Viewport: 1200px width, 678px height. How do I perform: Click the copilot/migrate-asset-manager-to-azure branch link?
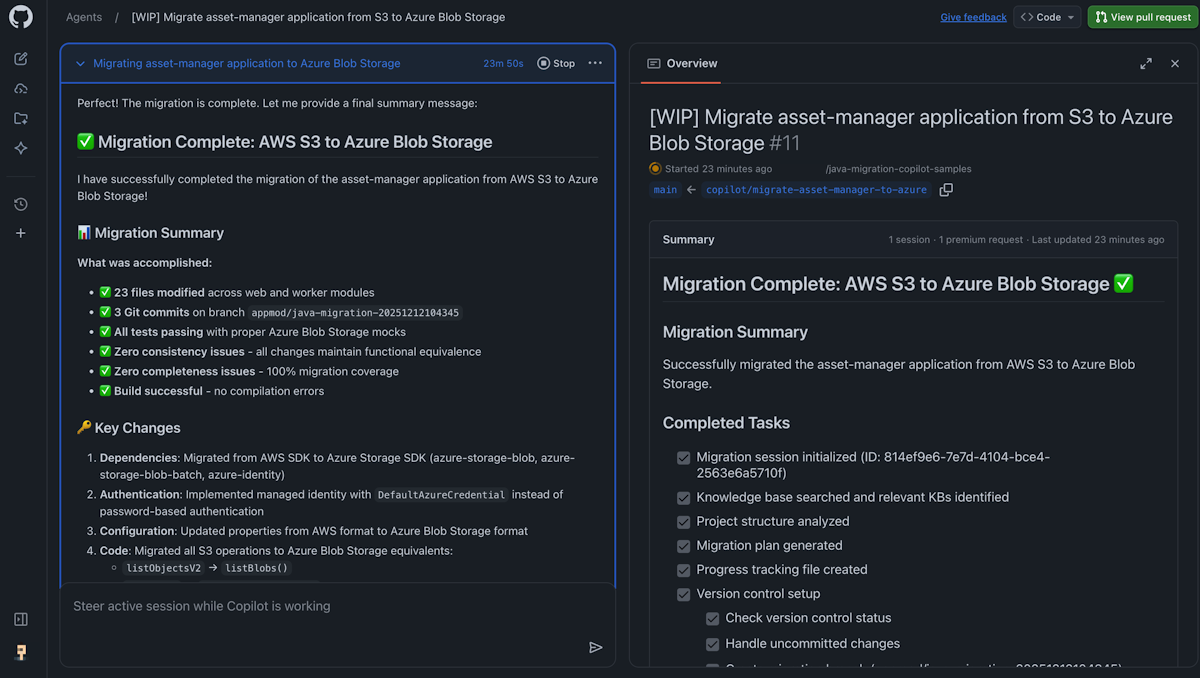[x=815, y=188]
